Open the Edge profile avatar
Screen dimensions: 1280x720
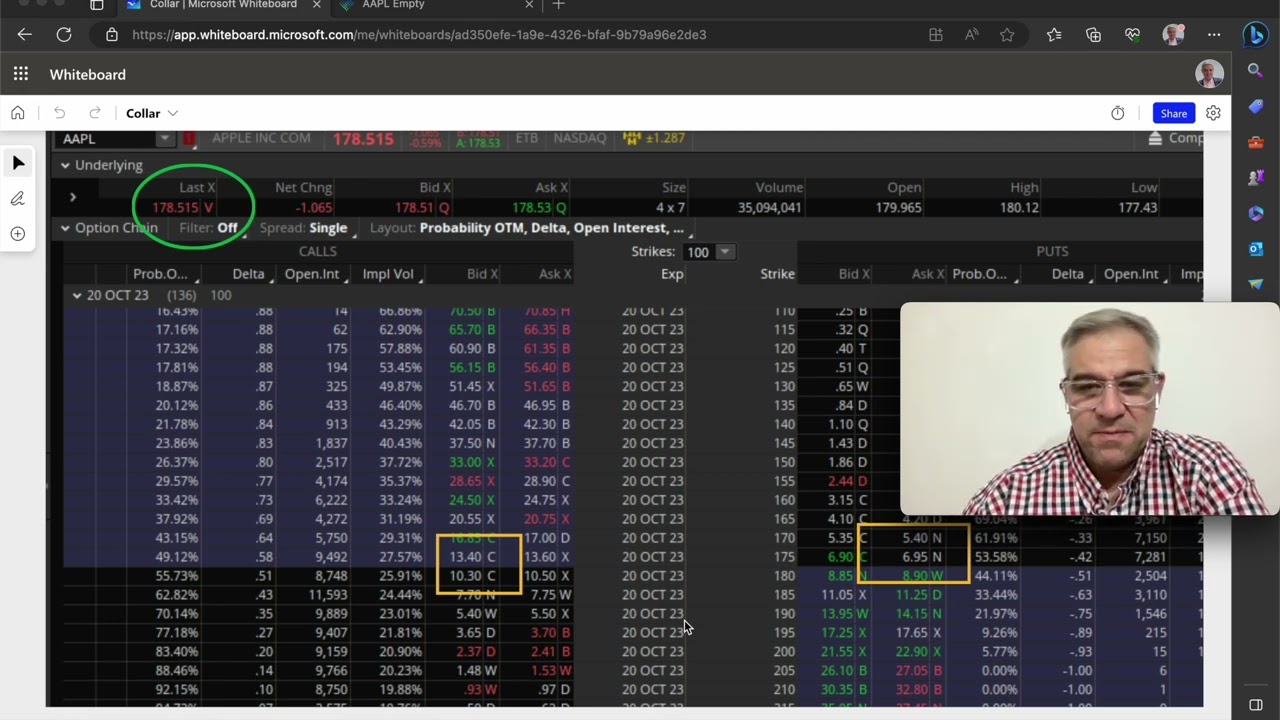point(1174,35)
